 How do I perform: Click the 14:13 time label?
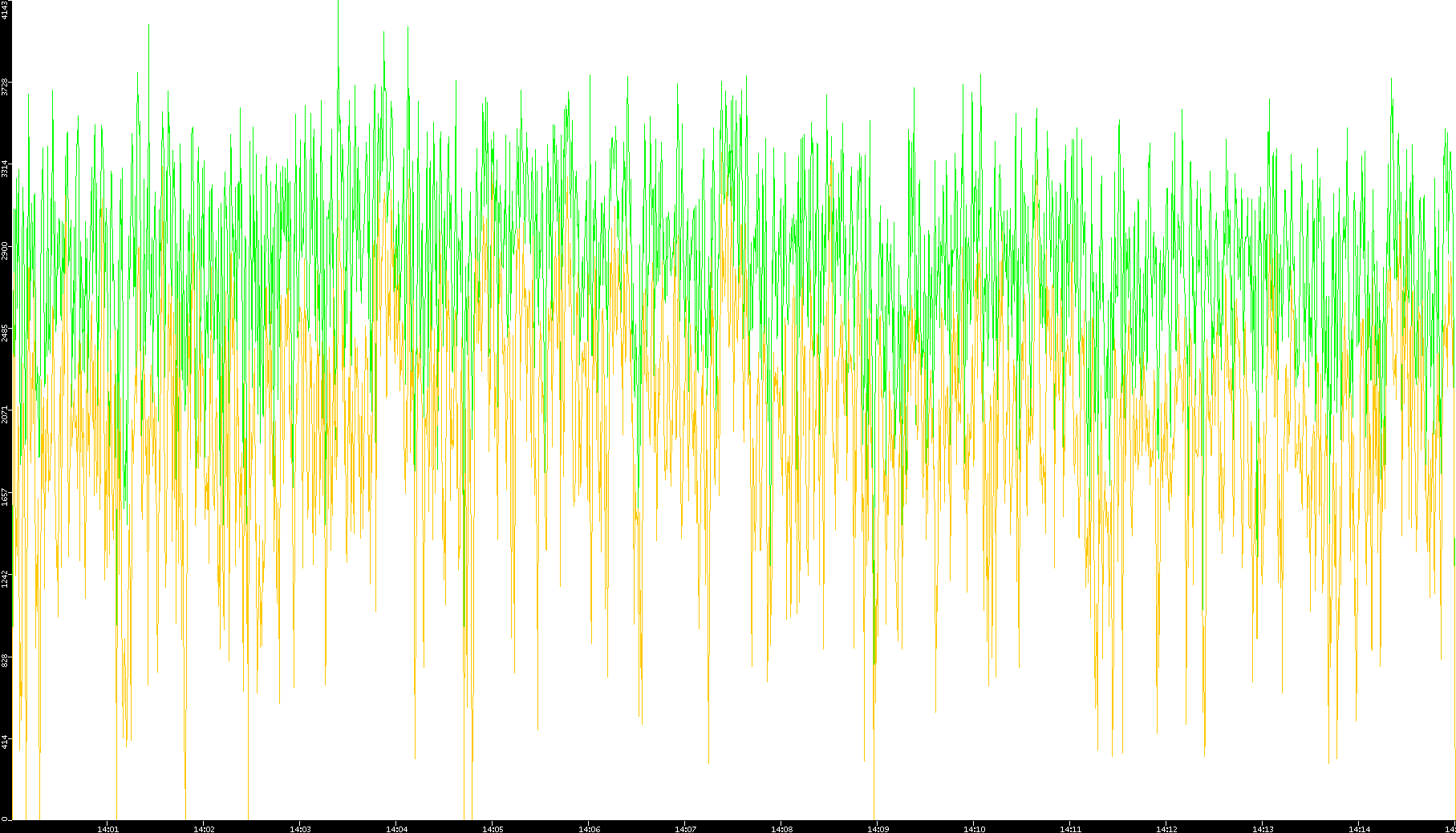(1263, 828)
